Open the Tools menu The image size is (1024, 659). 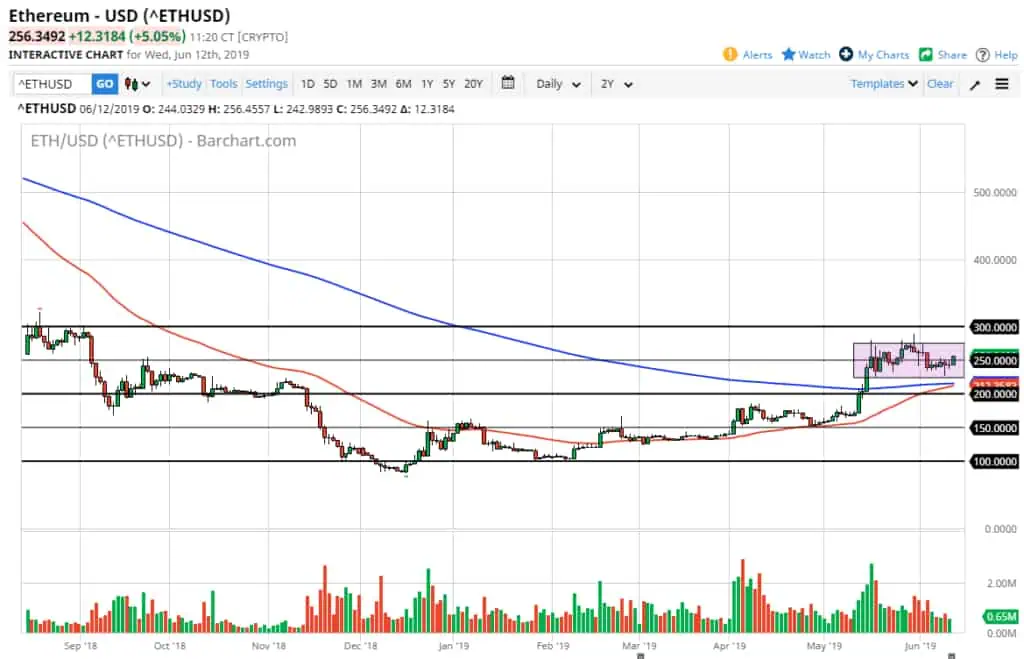[223, 84]
